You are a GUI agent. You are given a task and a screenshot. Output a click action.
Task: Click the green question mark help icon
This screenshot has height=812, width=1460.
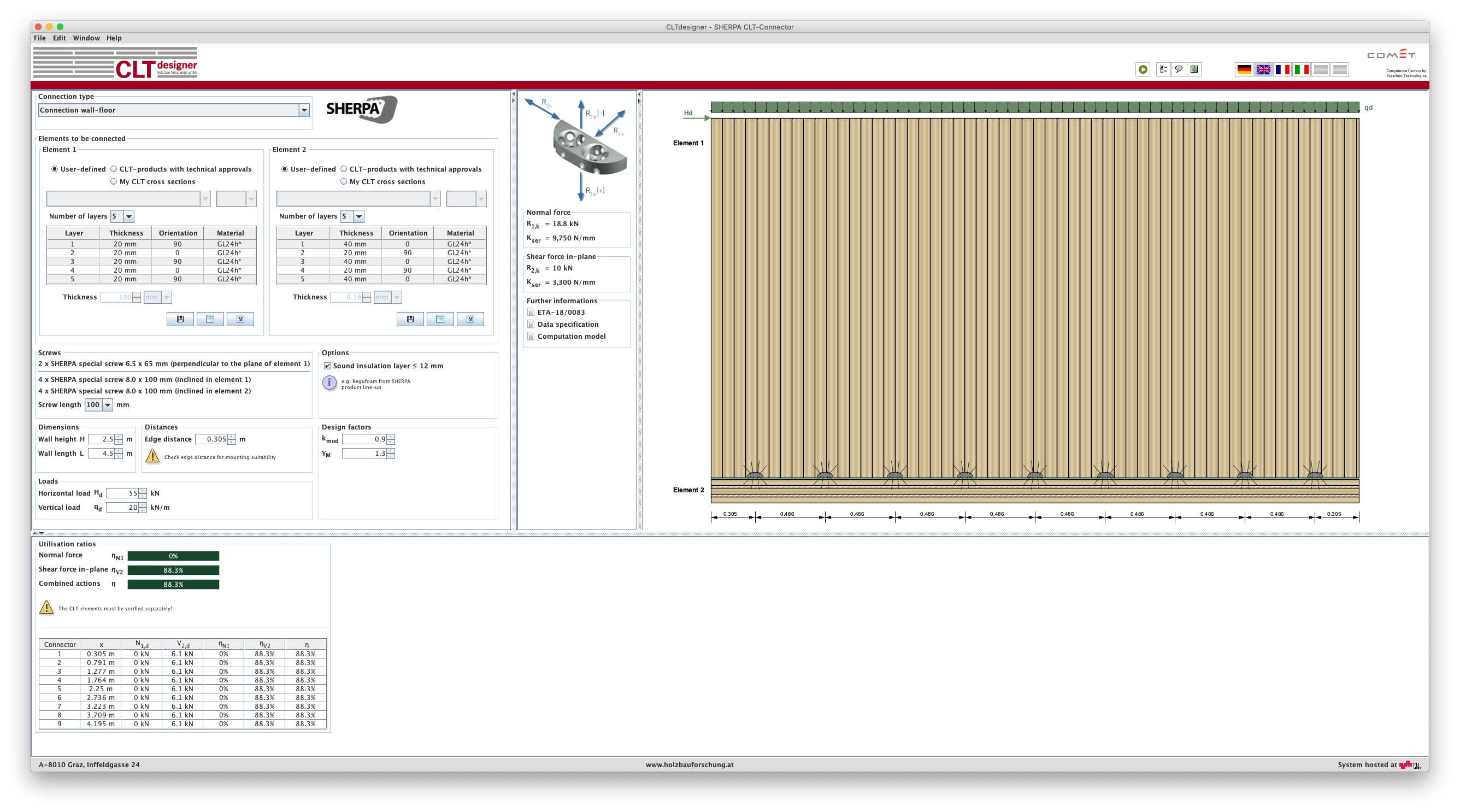[x=1194, y=69]
